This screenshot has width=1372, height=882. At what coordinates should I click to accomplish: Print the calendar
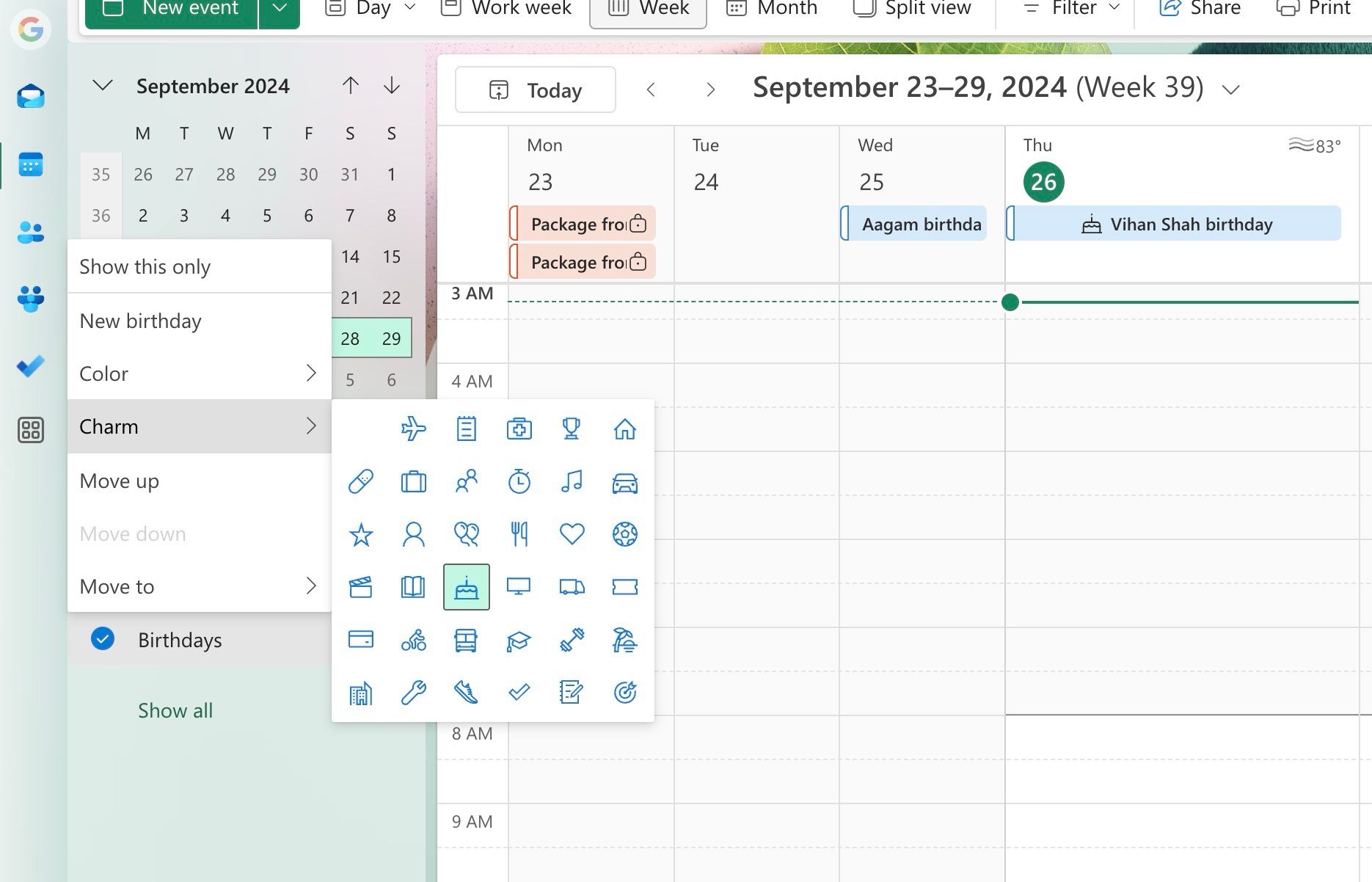point(1315,8)
